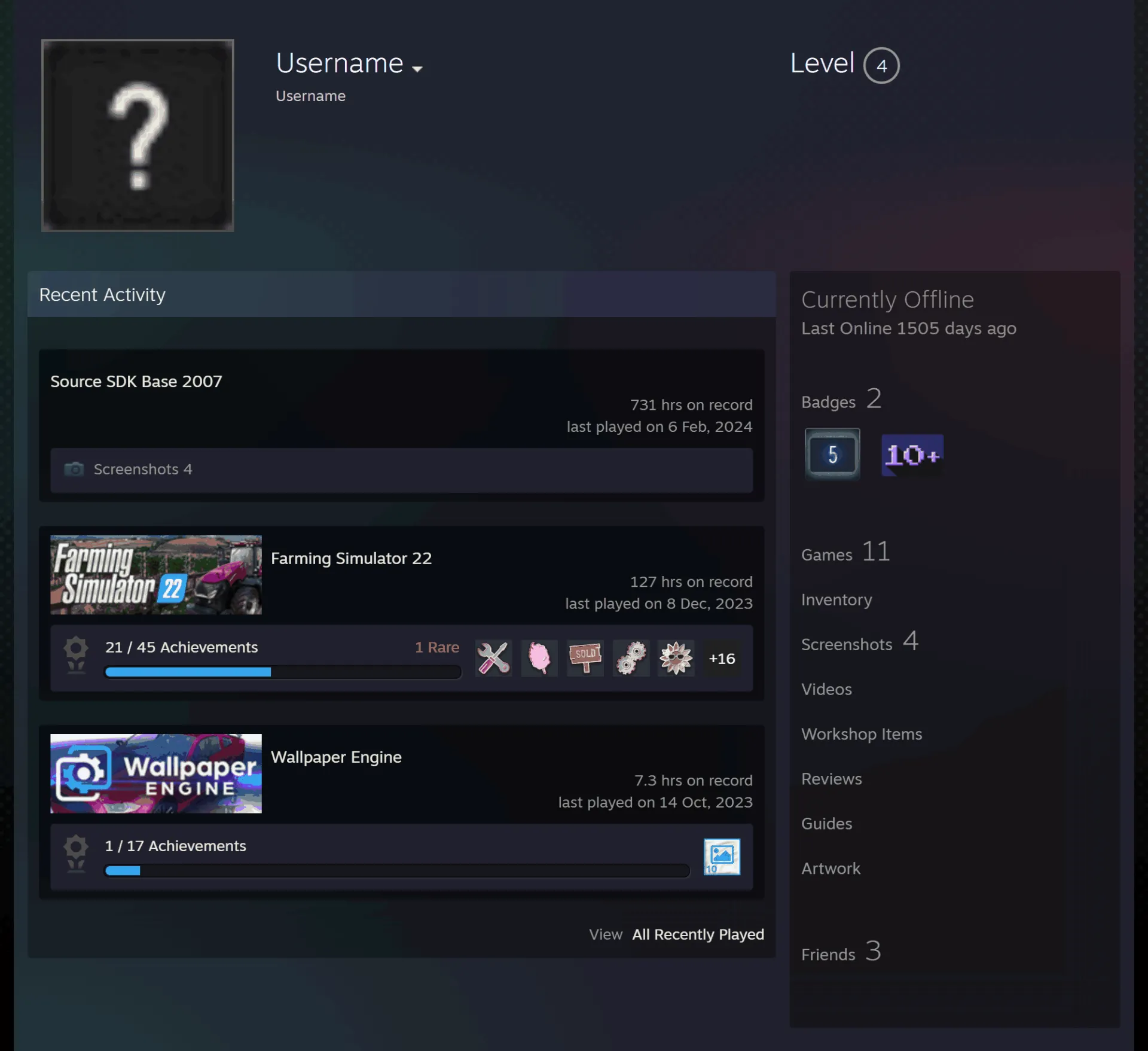1148x1051 pixels.
Task: Click the 1 Rare label
Action: click(x=437, y=647)
